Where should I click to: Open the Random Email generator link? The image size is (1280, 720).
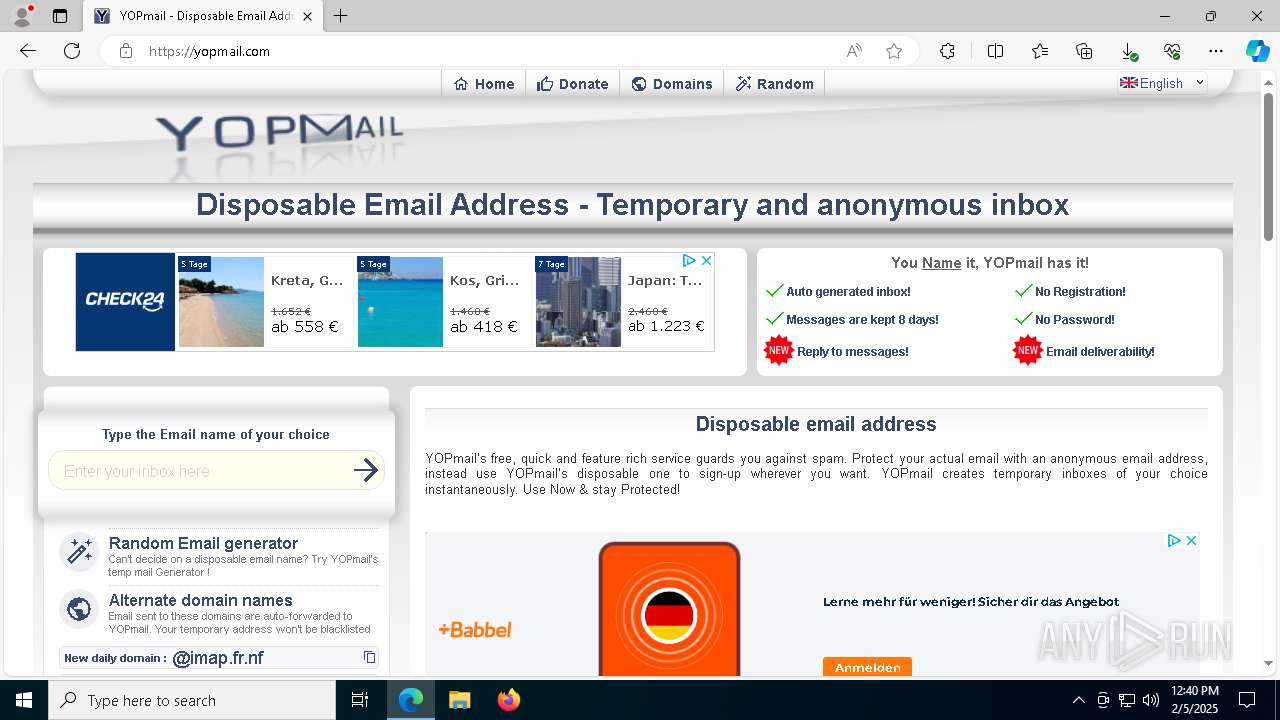click(x=203, y=543)
